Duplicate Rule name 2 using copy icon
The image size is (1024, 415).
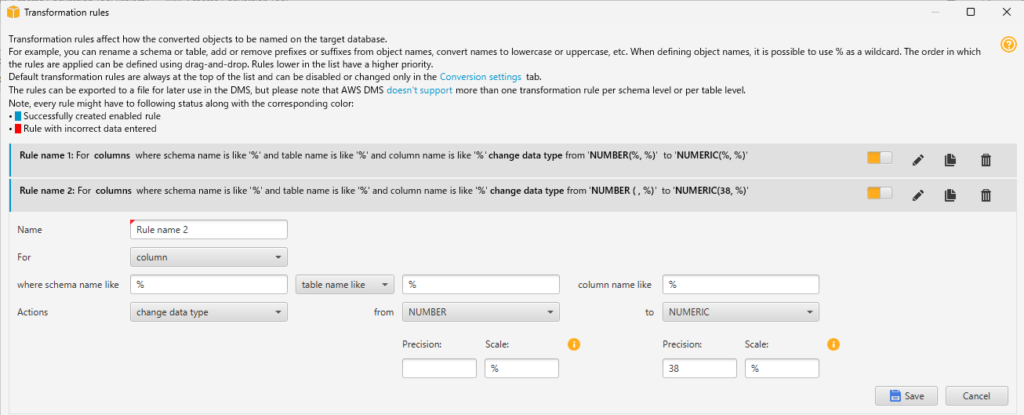tap(950, 194)
